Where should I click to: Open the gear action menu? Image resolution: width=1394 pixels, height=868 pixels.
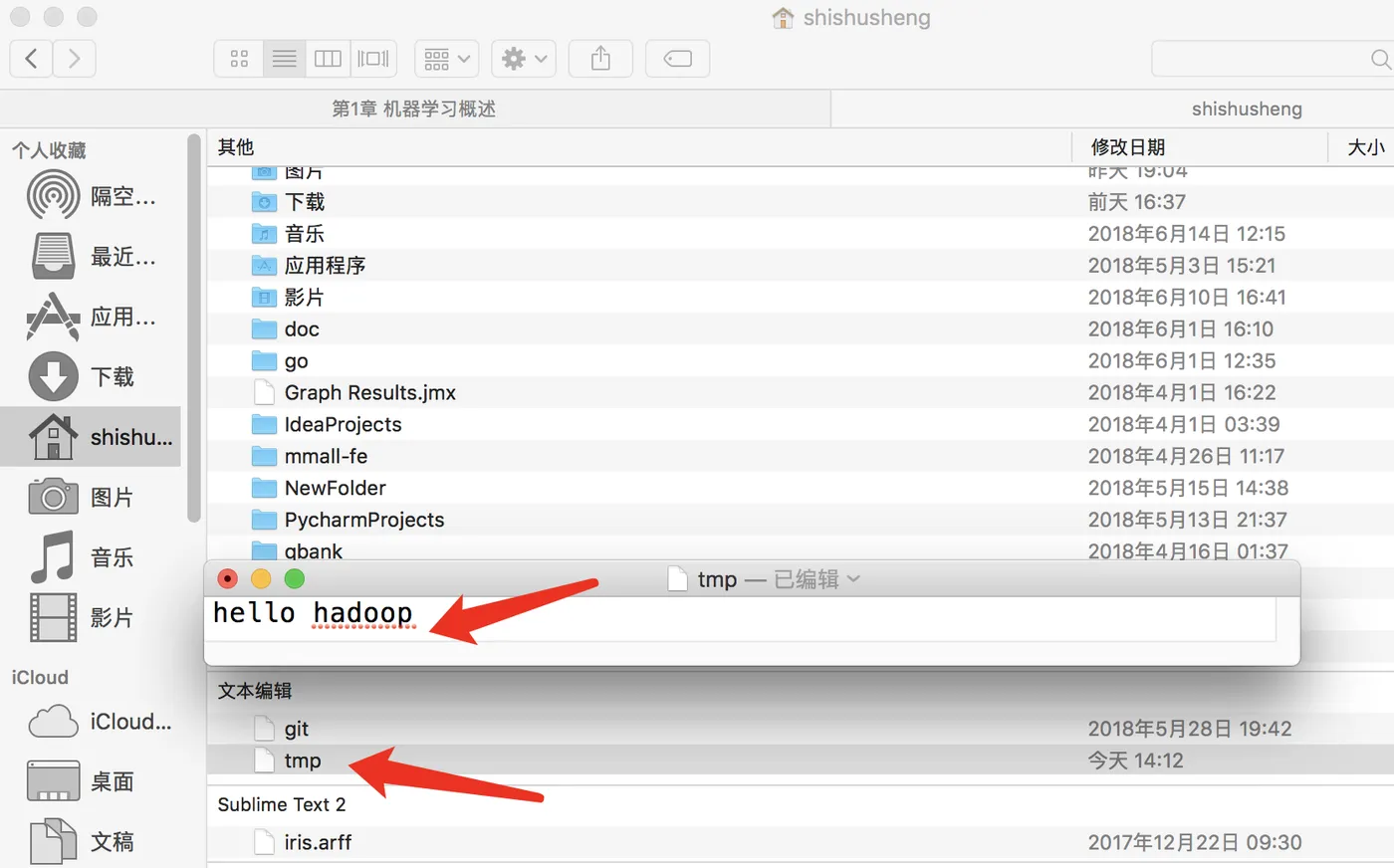click(x=525, y=59)
